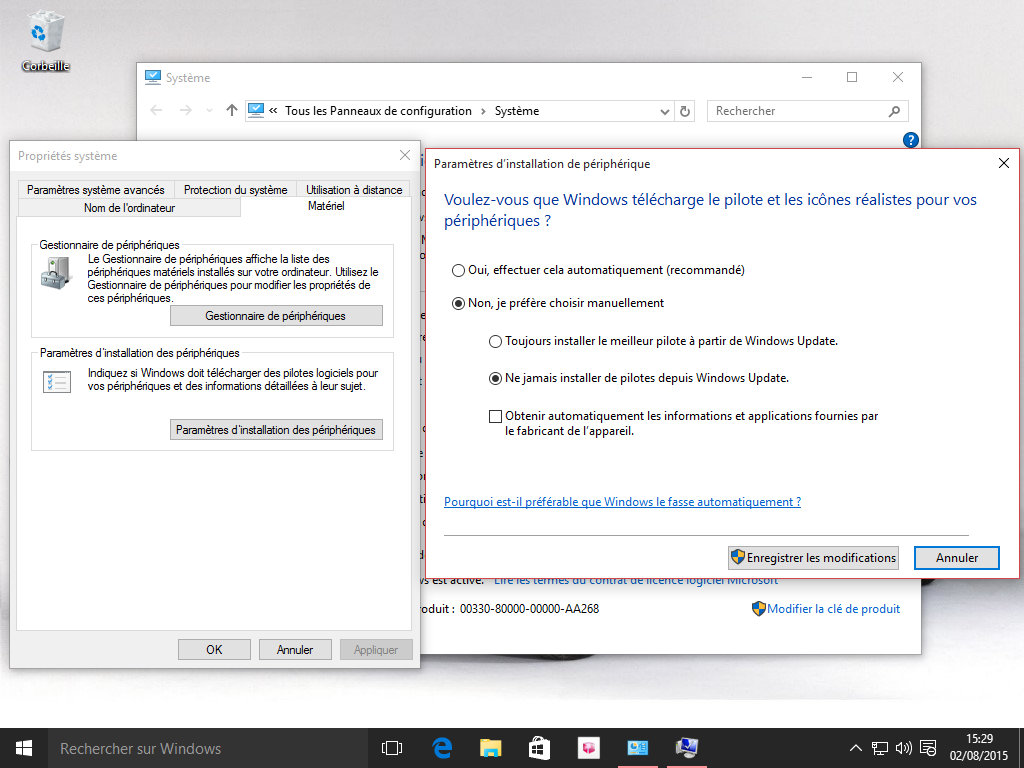Image resolution: width=1024 pixels, height=768 pixels.
Task: Click Enregistrer les modifications button
Action: 813,558
